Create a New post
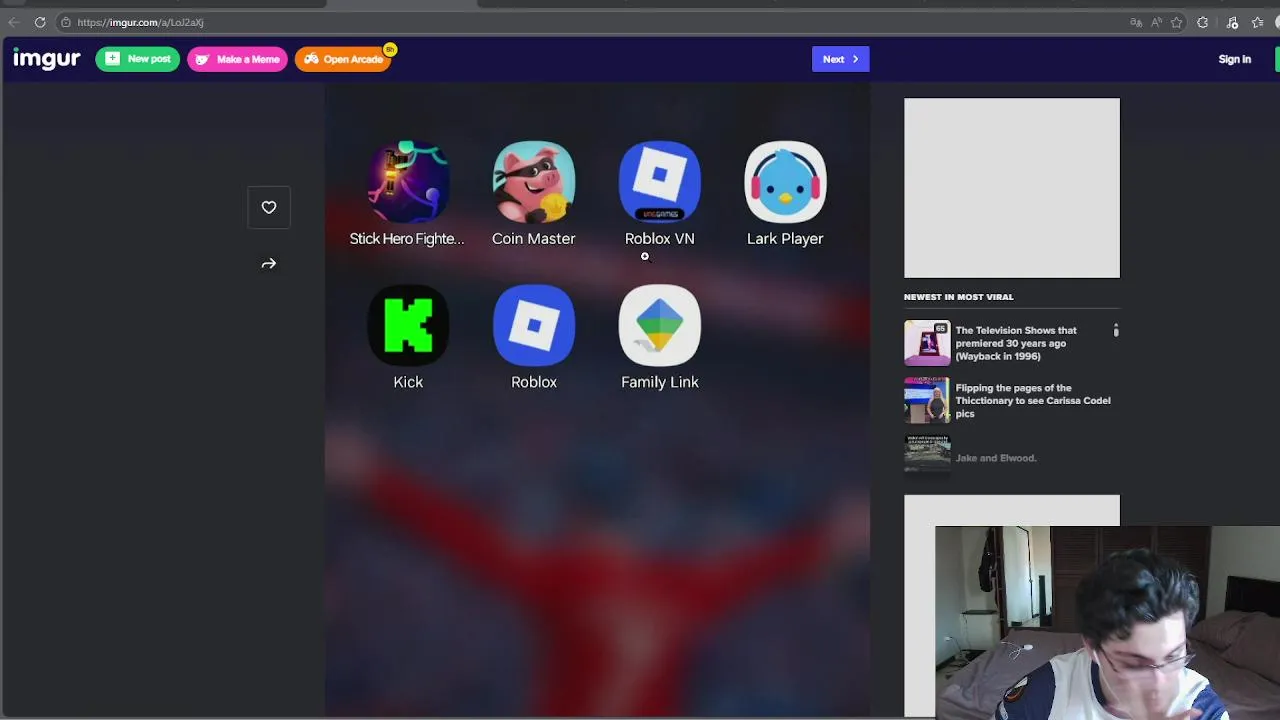This screenshot has height=720, width=1280. pyautogui.click(x=138, y=59)
